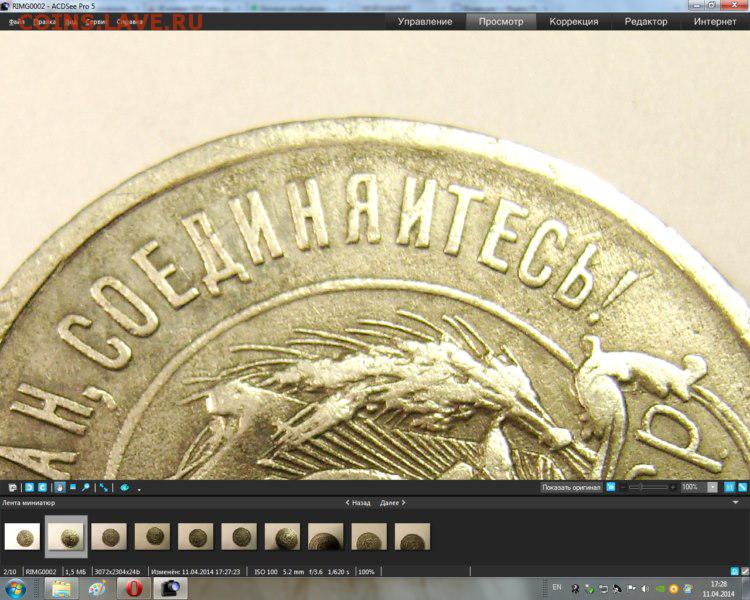The width and height of the screenshot is (750, 600).
Task: Click the 3072x2304x24b dimensions in status bar
Action: tap(117, 572)
